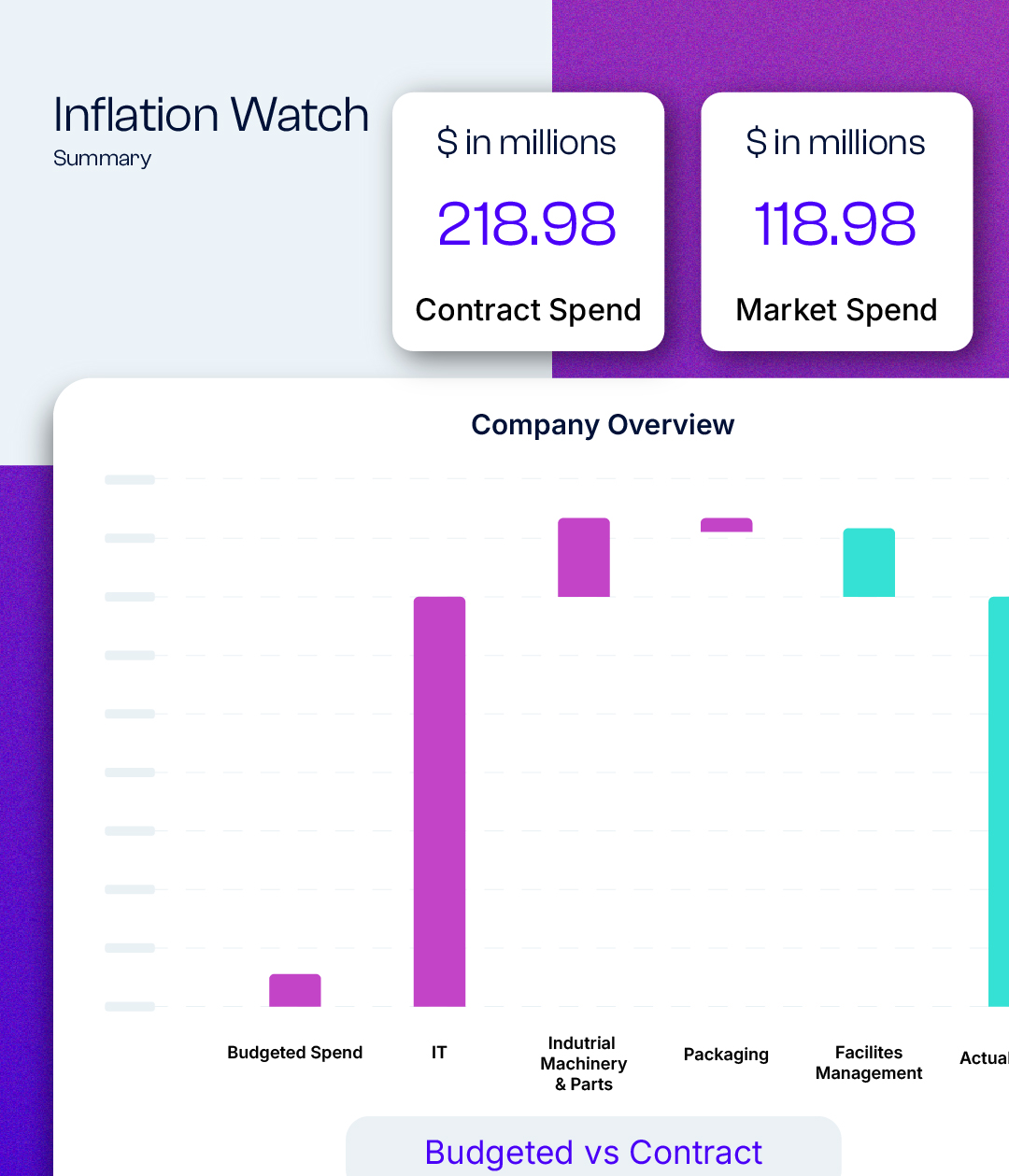The height and width of the screenshot is (1176, 1009).
Task: Click the Inflation Watch title
Action: [211, 116]
